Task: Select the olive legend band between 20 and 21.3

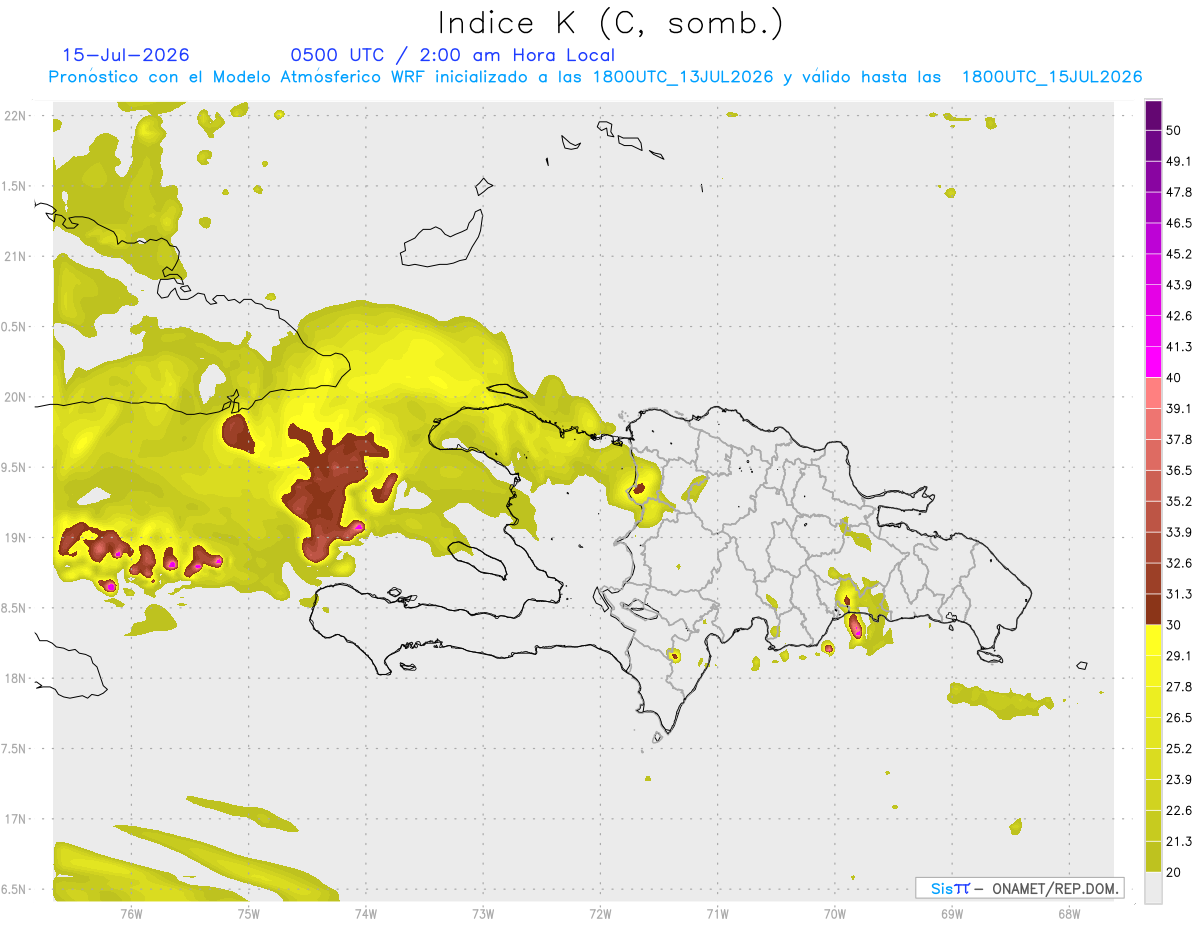Action: pos(1154,856)
